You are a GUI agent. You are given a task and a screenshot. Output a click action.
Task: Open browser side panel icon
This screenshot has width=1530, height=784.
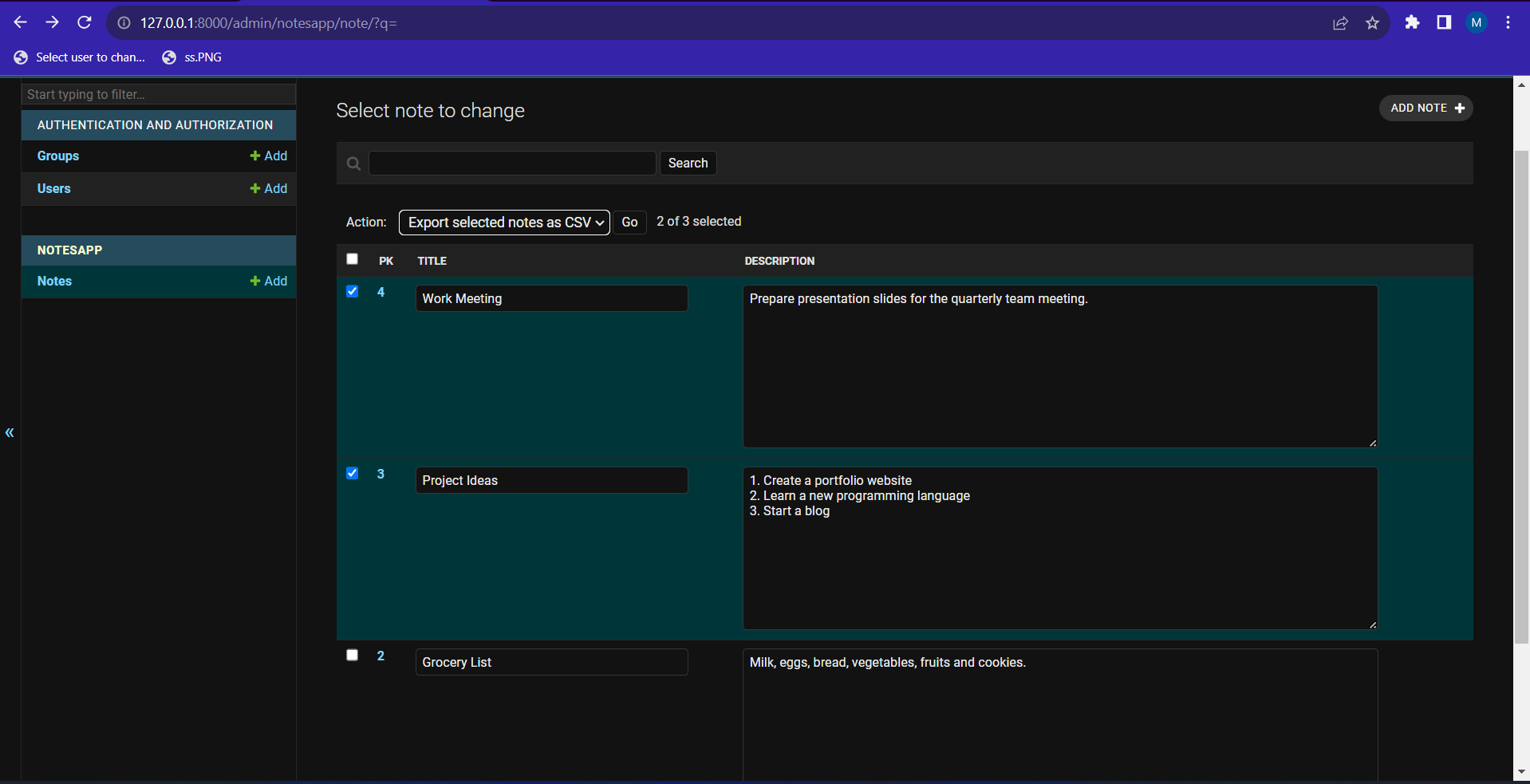point(1444,22)
